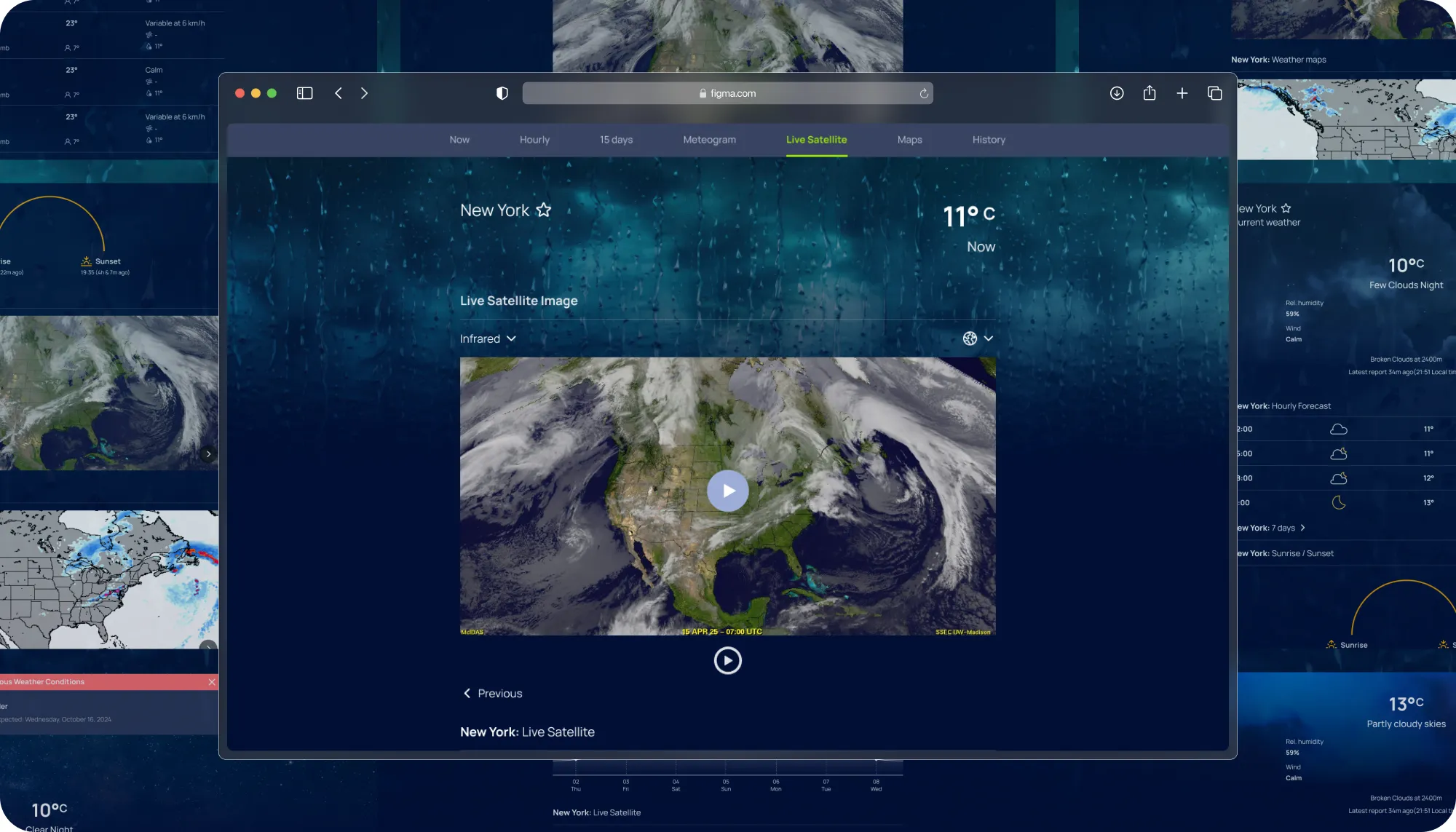Reload the page with the refresh icon

coord(923,93)
